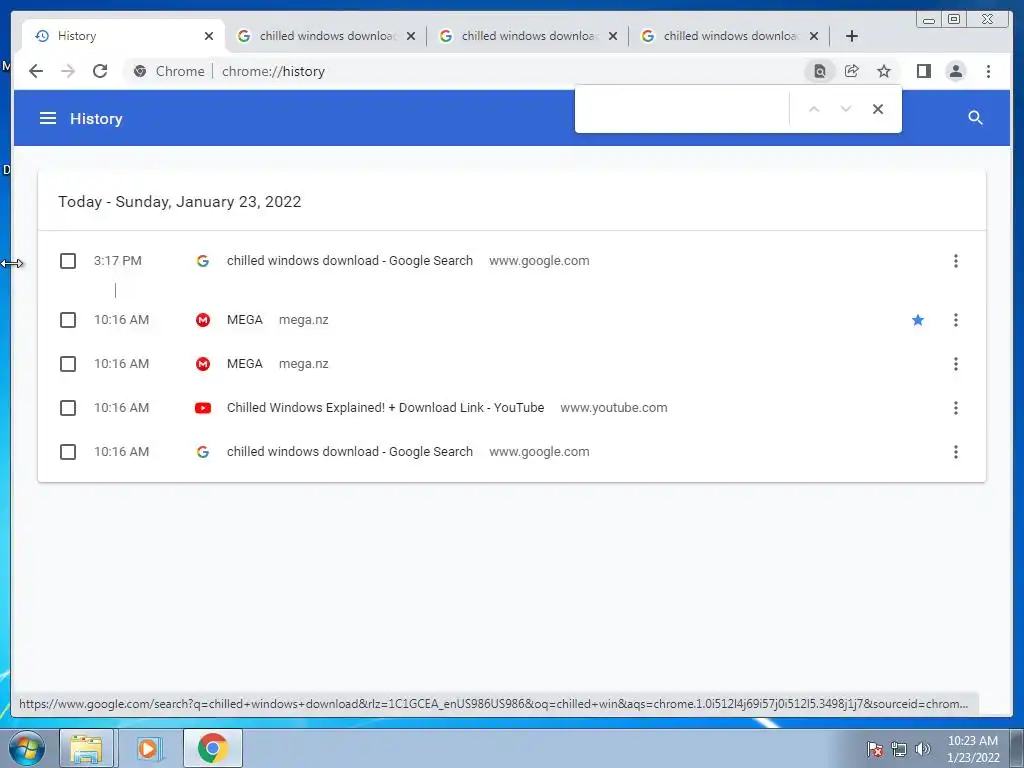Screen dimensions: 1024x768
Task: Open actions menu for 3:17 PM Google entry
Action: tap(955, 261)
